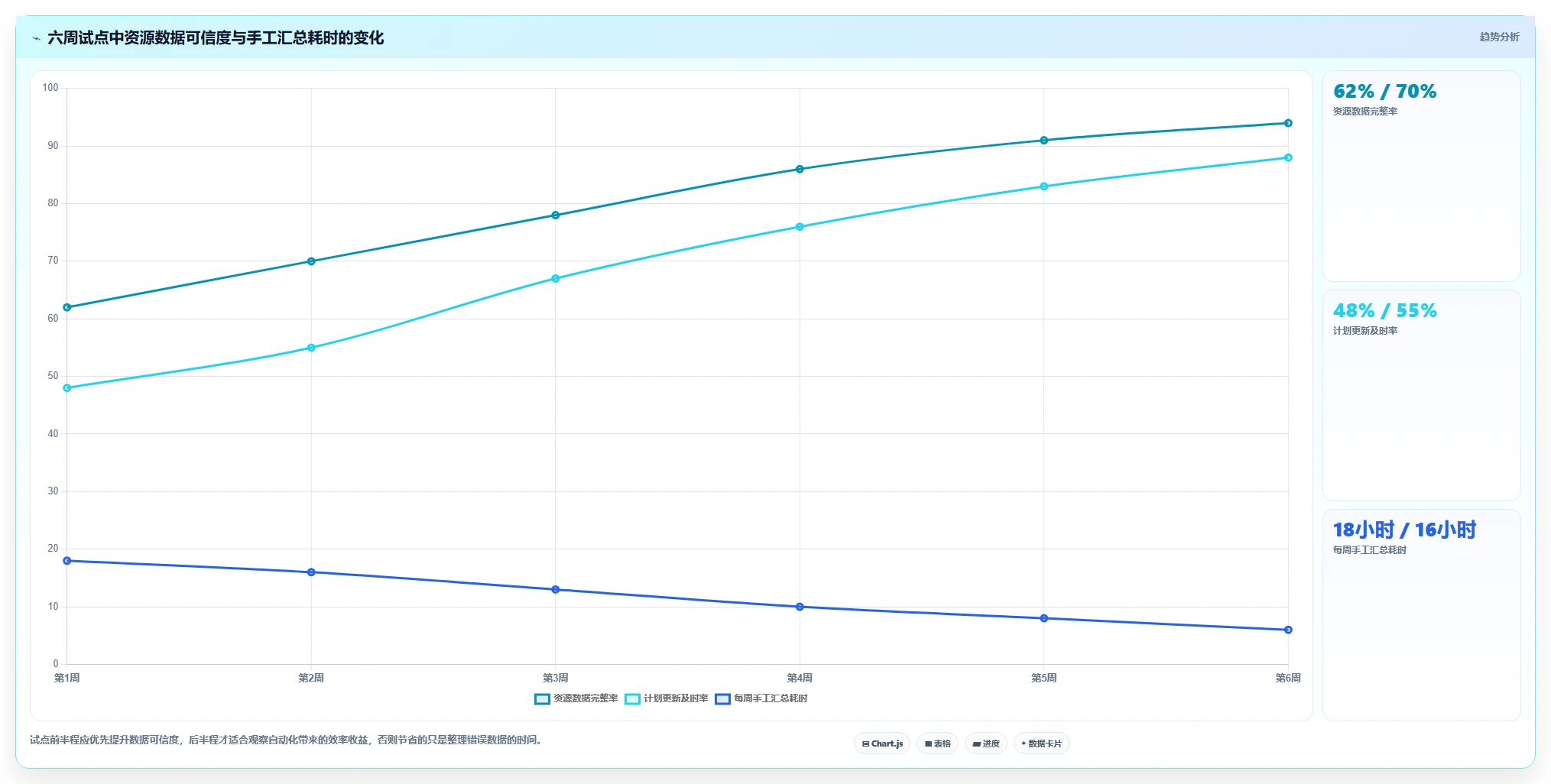
Task: Click the 第3周 x-axis label
Action: pyautogui.click(x=556, y=678)
